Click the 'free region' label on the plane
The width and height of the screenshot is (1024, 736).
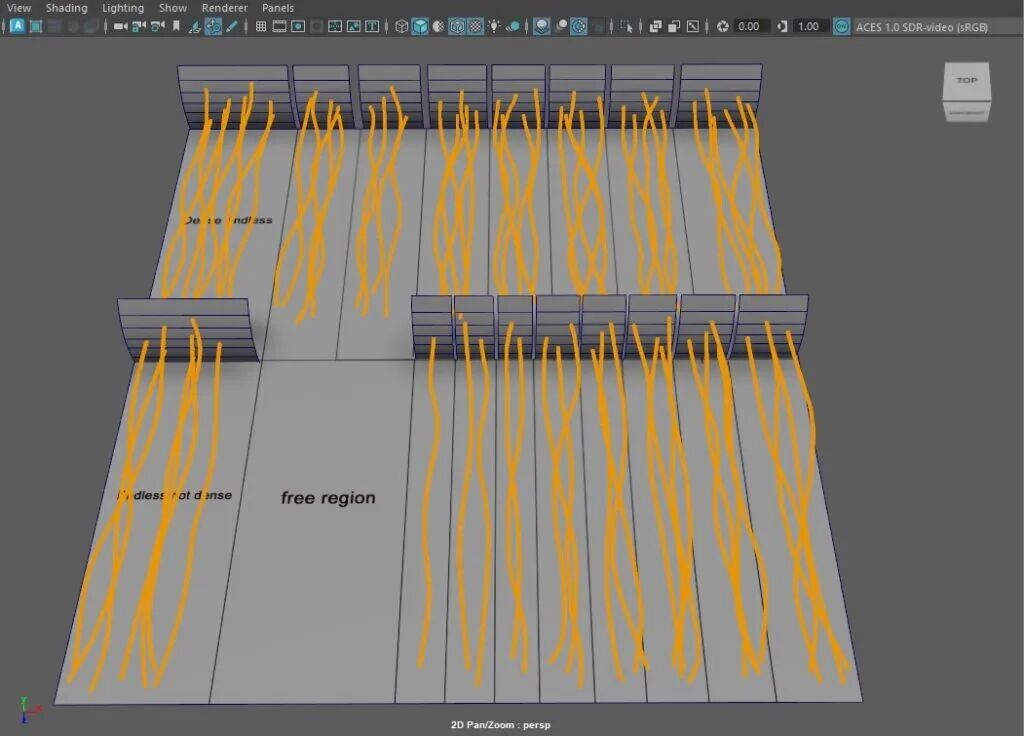328,498
